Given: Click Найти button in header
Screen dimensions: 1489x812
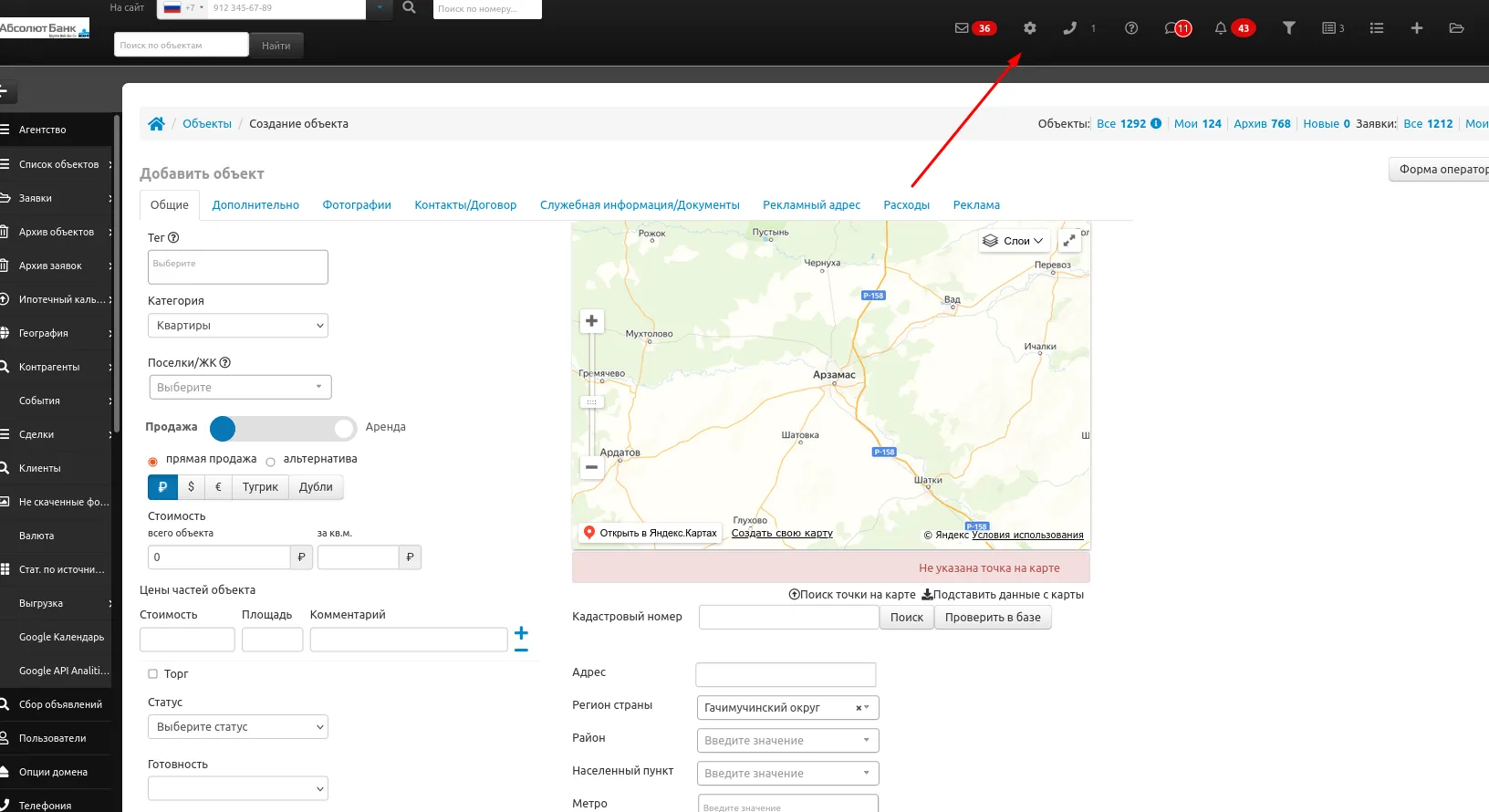Looking at the screenshot, I should (276, 46).
